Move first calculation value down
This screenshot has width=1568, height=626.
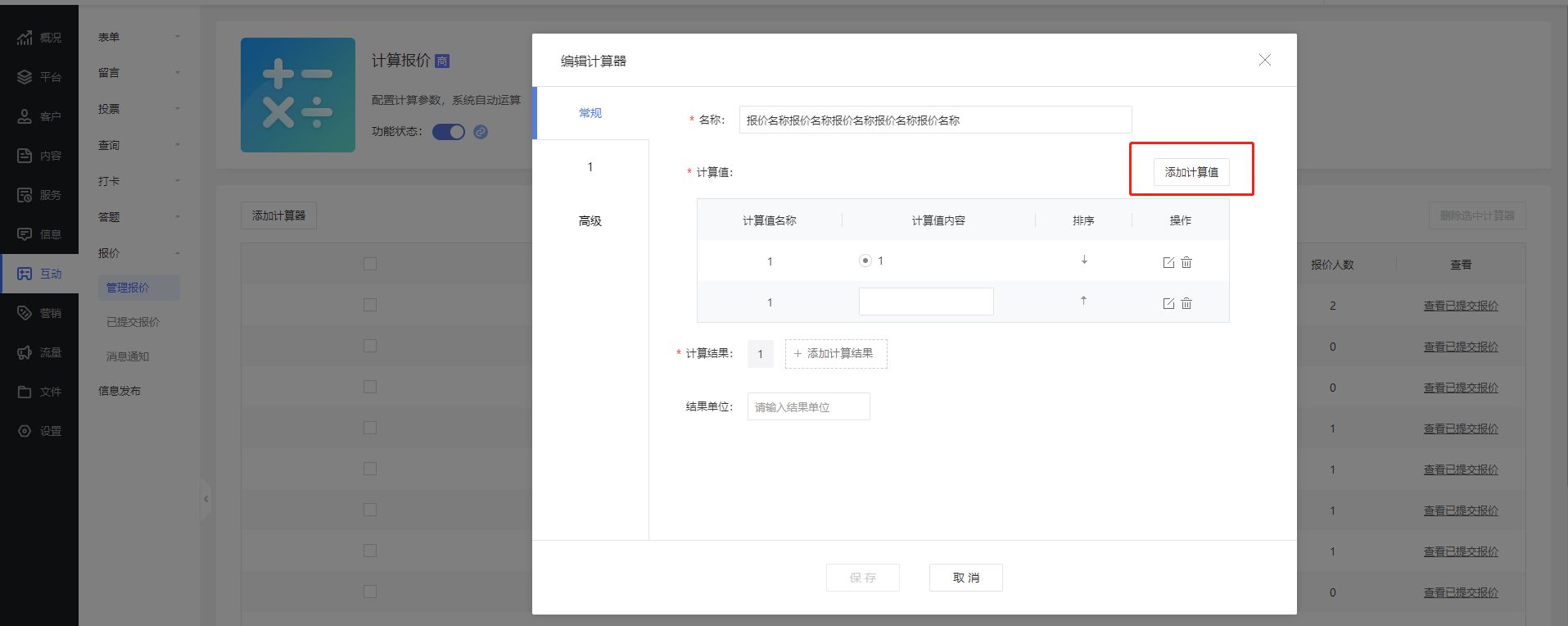[x=1084, y=260]
